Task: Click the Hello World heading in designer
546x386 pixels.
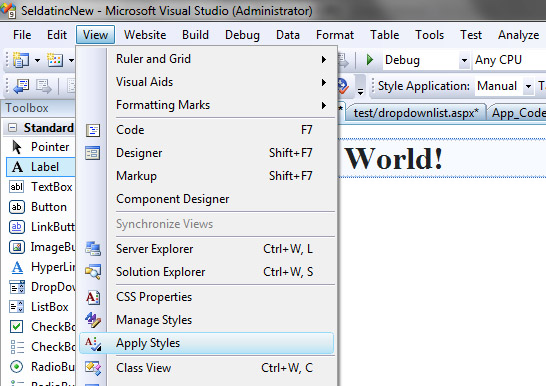Action: pyautogui.click(x=393, y=159)
